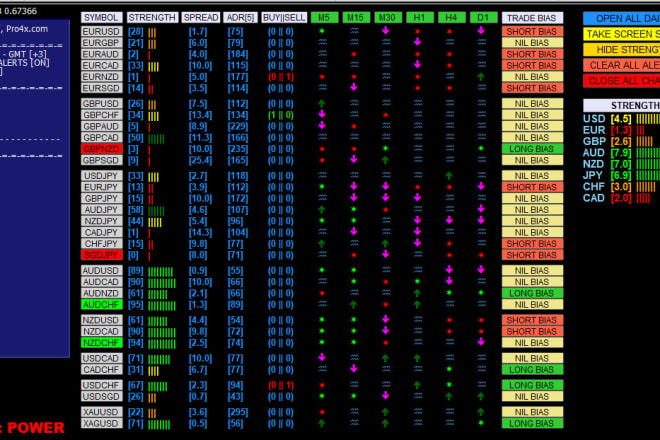
Task: Select the H4 timeframe column header
Action: click(x=451, y=18)
